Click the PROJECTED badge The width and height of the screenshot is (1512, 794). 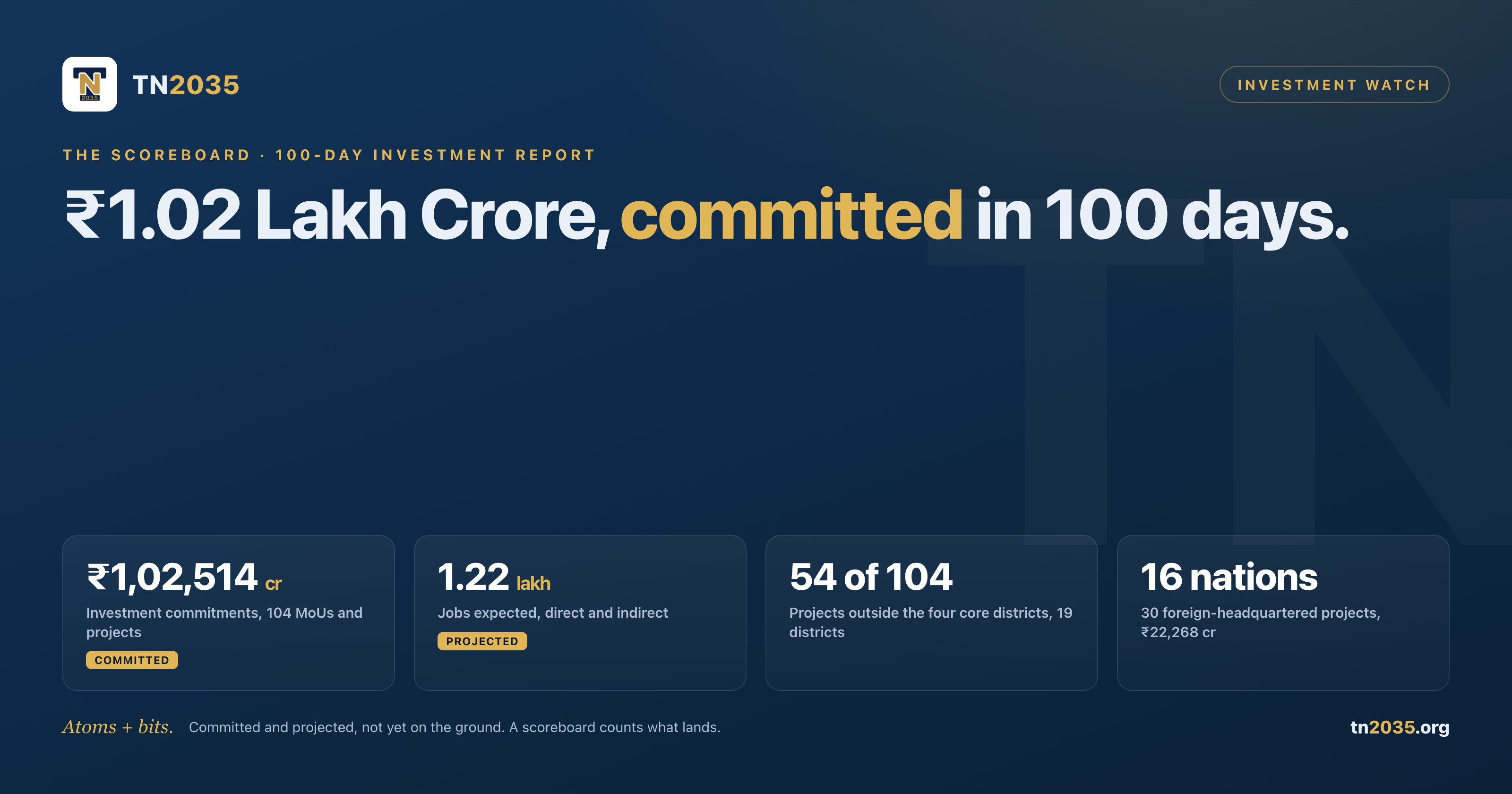point(482,641)
